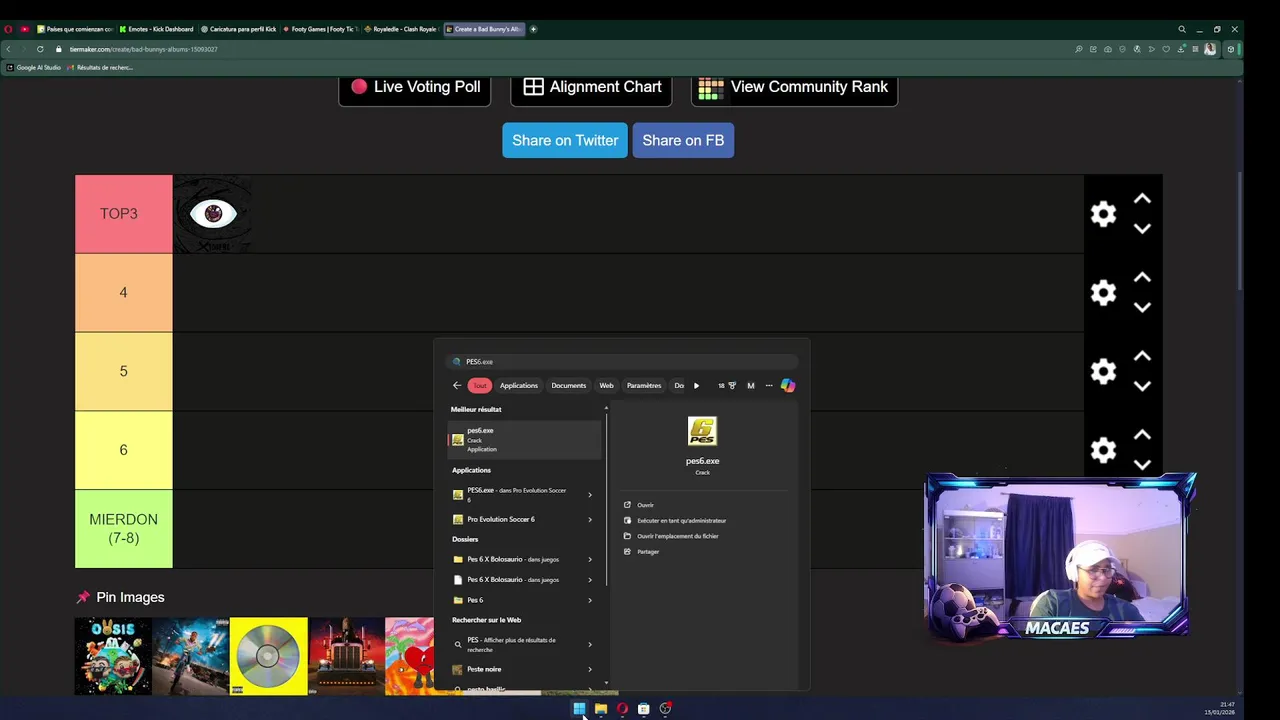Viewport: 1280px width, 720px height.
Task: Open settings gear for TOP3 tier
Action: click(1103, 214)
